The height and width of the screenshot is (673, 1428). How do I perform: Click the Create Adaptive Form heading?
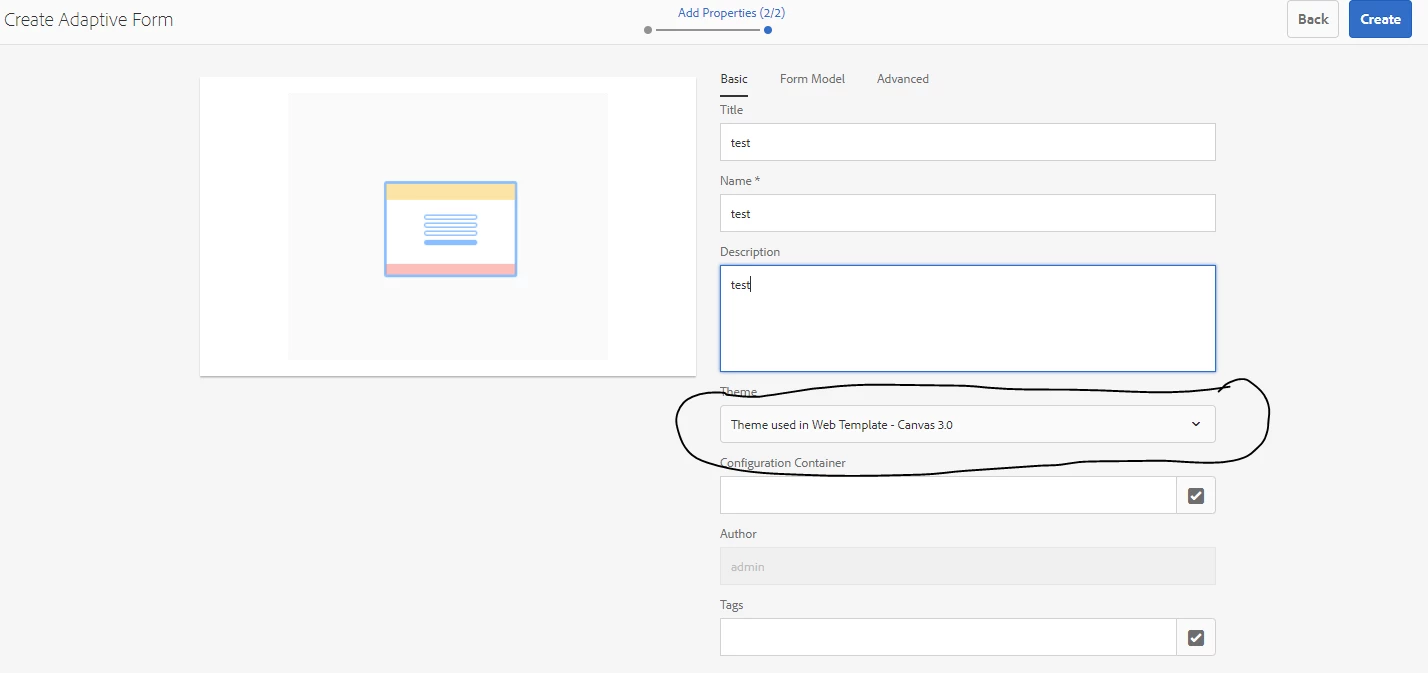88,19
